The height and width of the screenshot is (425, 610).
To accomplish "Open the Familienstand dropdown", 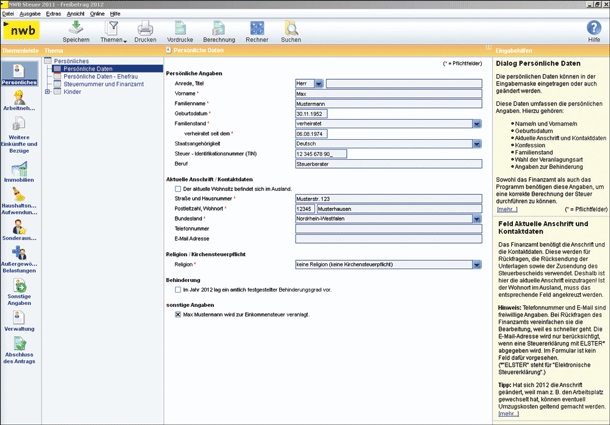I will point(476,123).
